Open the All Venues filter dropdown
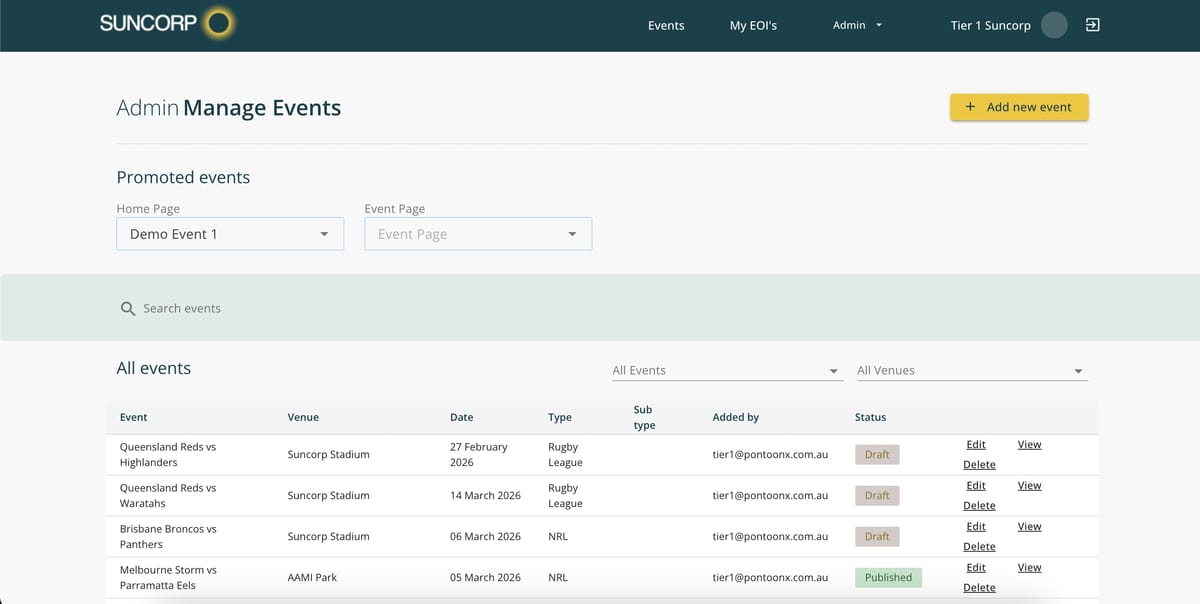This screenshot has width=1200, height=604. (x=972, y=370)
